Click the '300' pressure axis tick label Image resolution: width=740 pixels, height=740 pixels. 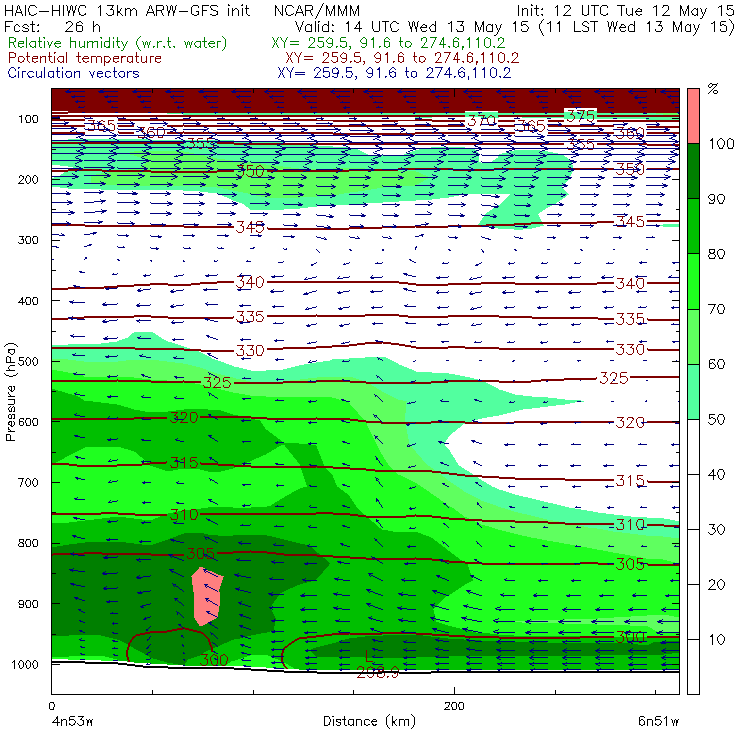(28, 240)
